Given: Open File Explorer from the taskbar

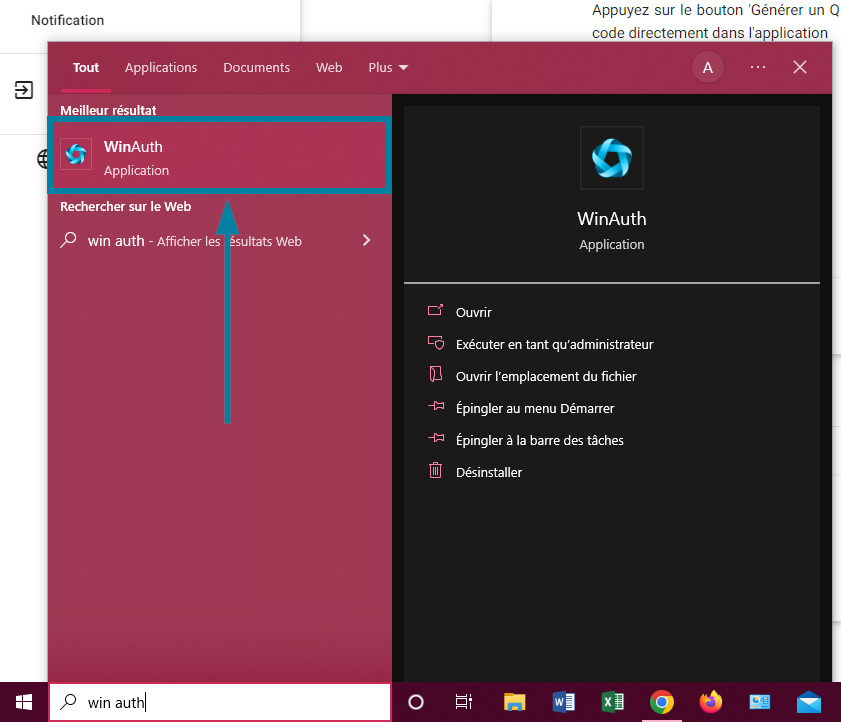Looking at the screenshot, I should pyautogui.click(x=514, y=701).
